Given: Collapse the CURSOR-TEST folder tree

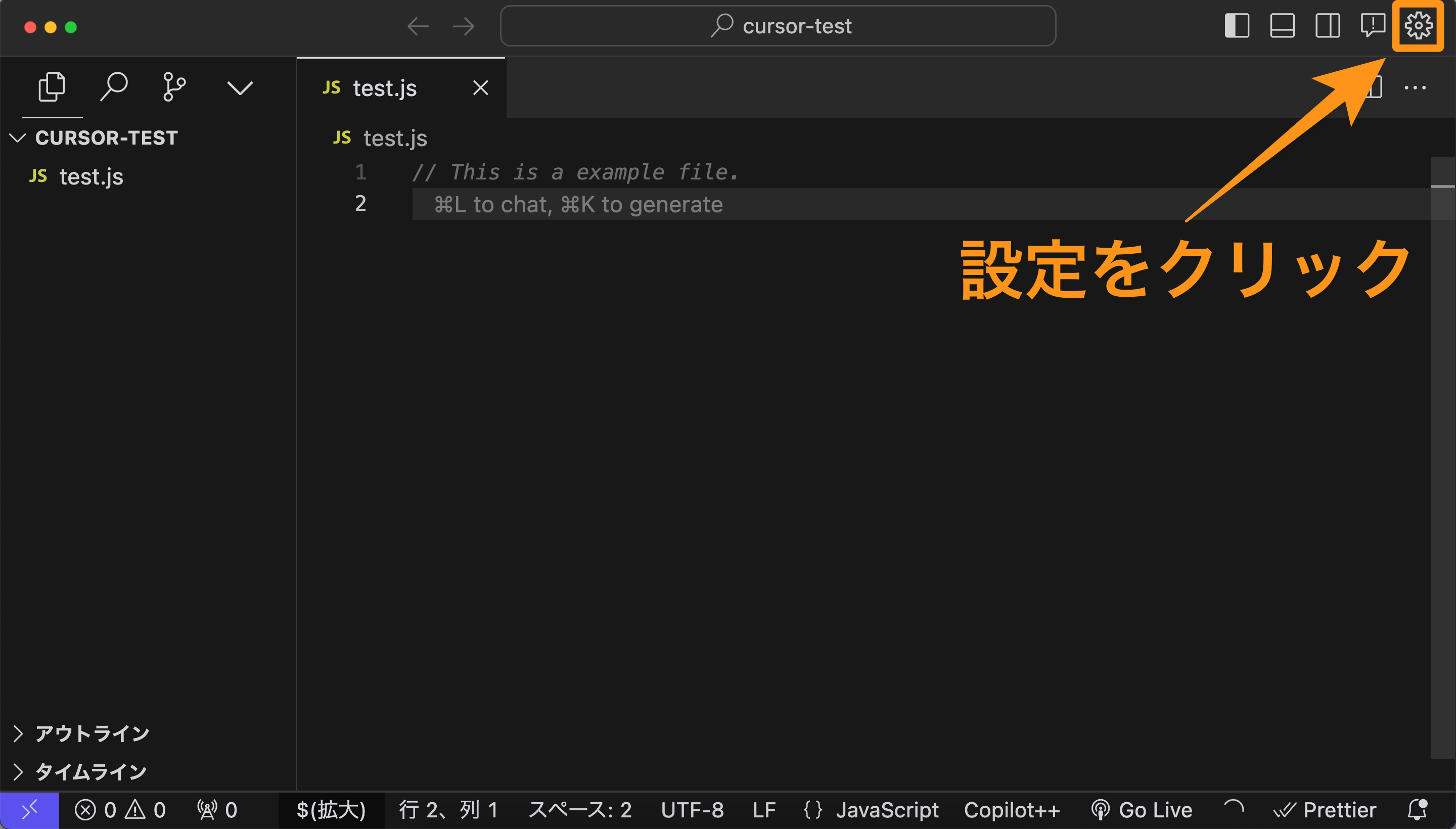Looking at the screenshot, I should (17, 137).
